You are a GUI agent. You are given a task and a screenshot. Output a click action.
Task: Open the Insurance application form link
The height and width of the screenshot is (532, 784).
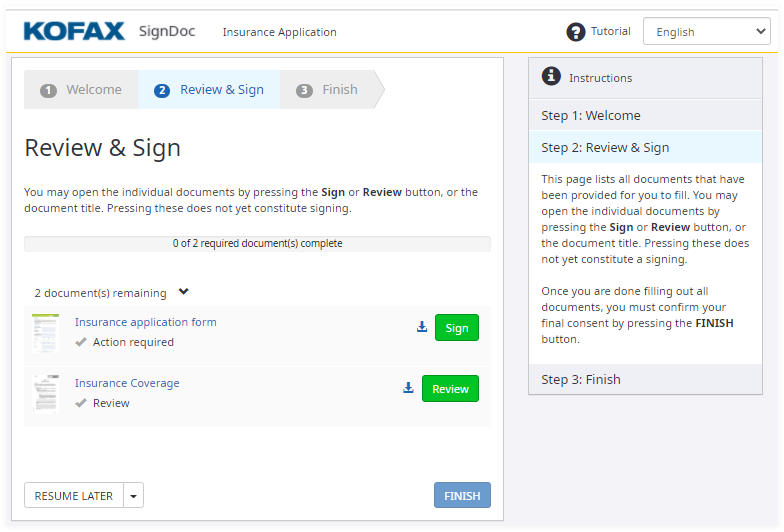pos(146,322)
